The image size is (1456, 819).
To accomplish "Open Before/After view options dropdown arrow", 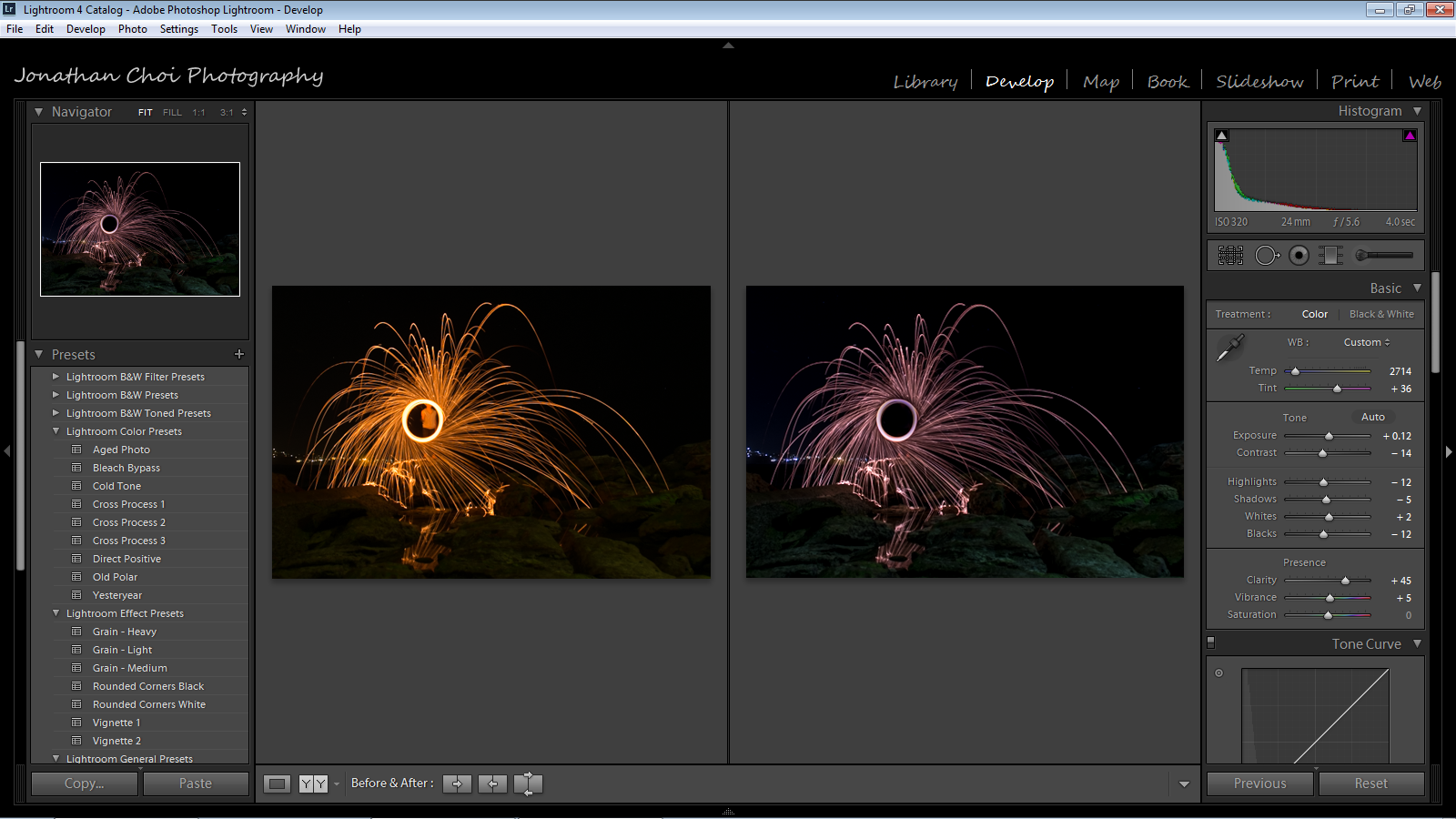I will [x=337, y=784].
